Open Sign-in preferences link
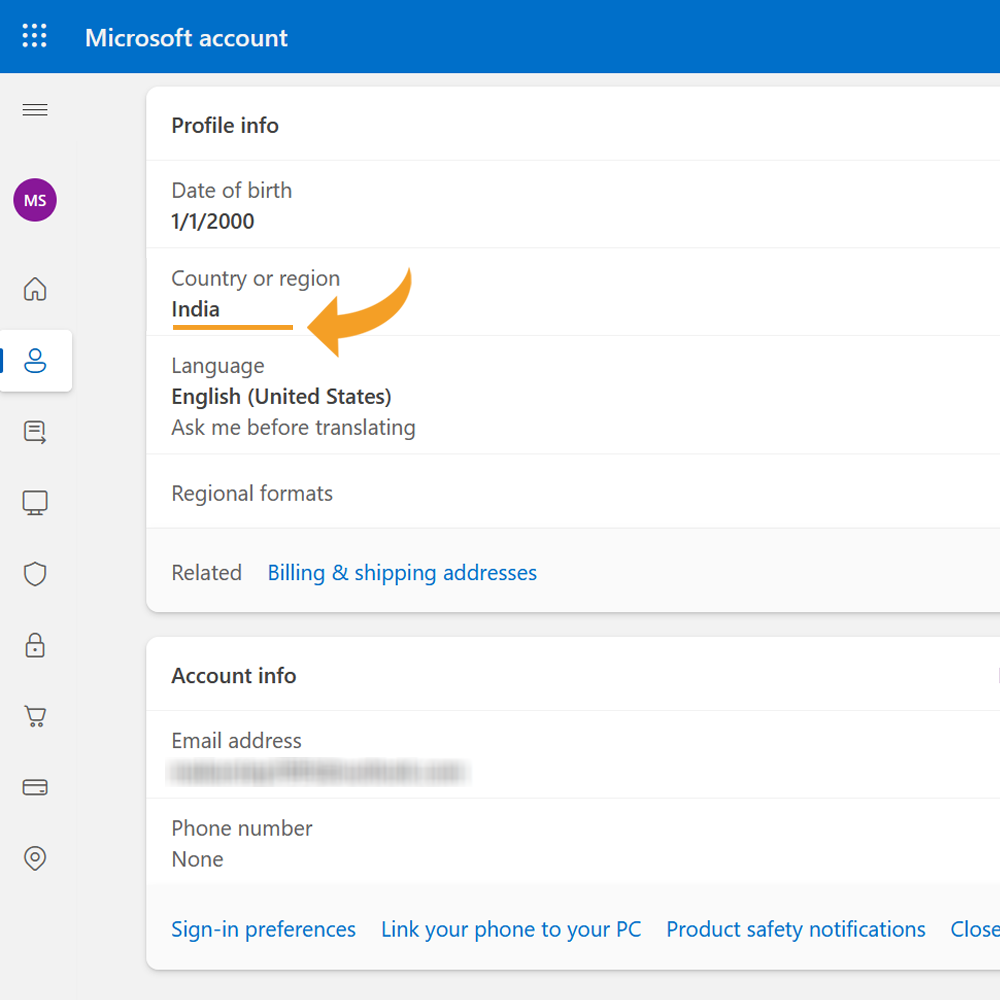Screen dimensions: 1000x1000 [x=263, y=929]
